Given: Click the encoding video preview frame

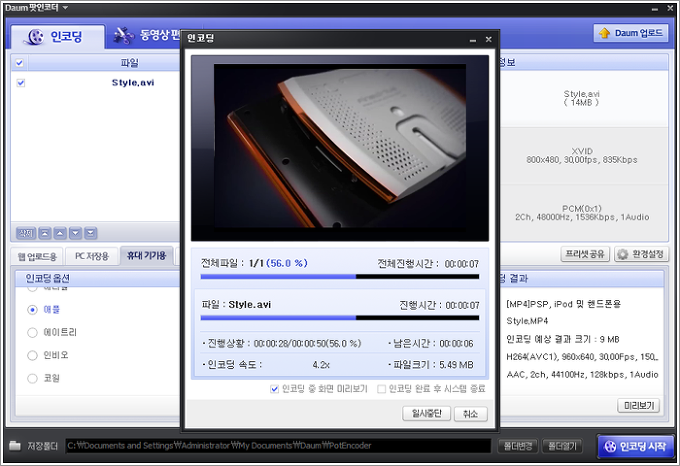Looking at the screenshot, I should click(x=340, y=148).
